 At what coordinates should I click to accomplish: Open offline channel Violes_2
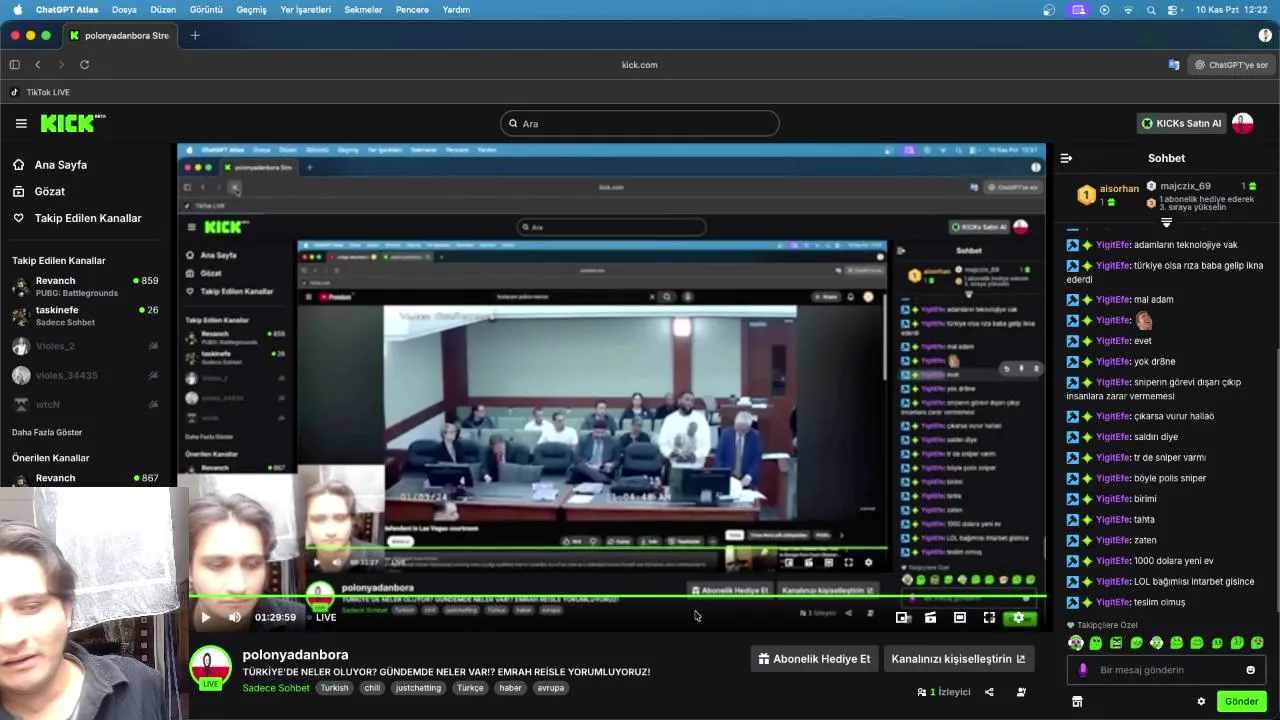(85, 346)
